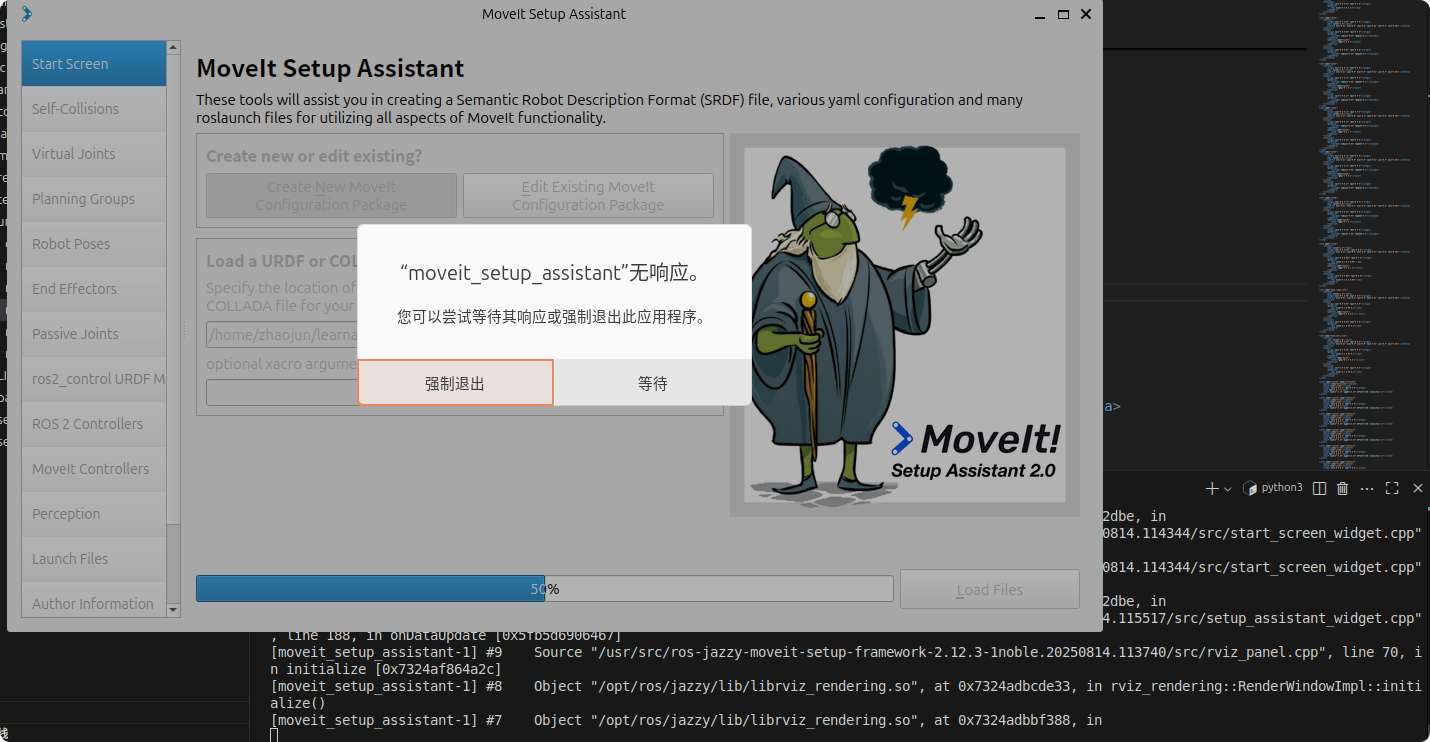Switch to the MoveIt Controllers tab
This screenshot has width=1430, height=742.
[94, 468]
